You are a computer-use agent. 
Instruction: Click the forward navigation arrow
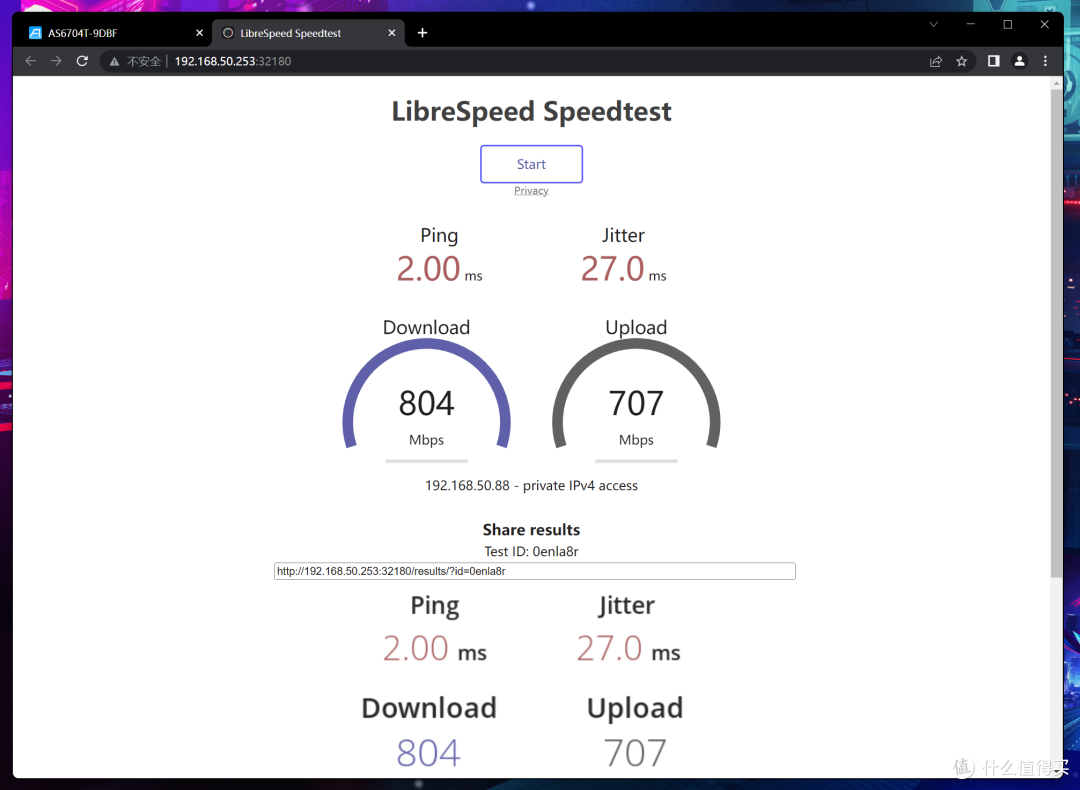[x=56, y=61]
